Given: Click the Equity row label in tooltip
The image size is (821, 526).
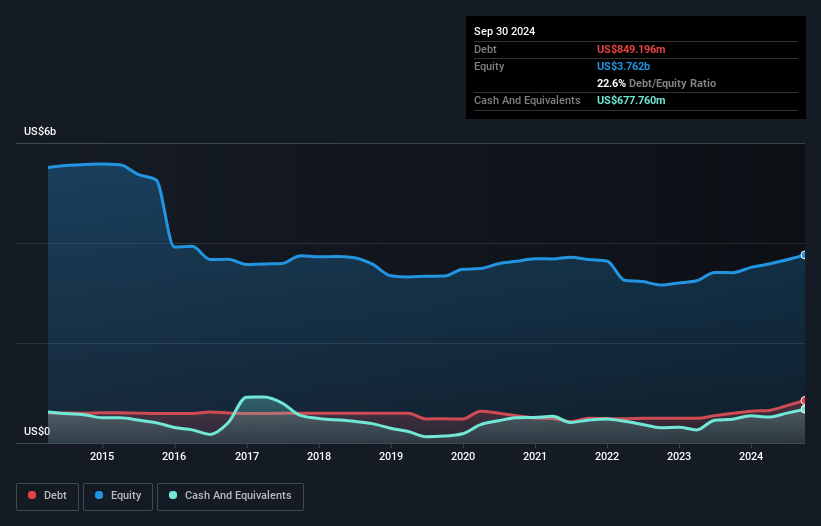Looking at the screenshot, I should [489, 66].
